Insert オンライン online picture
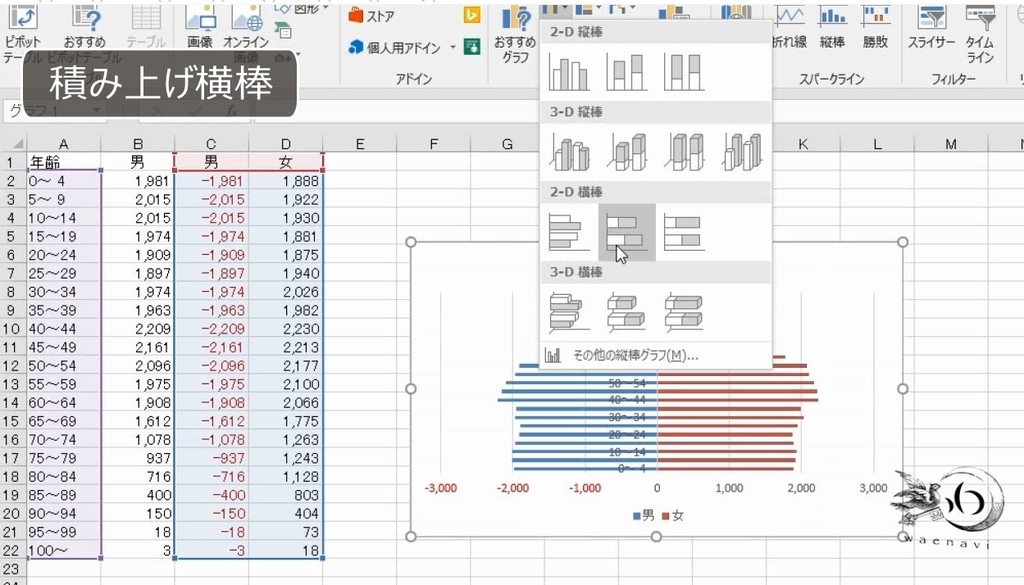This screenshot has height=585, width=1024. coord(246,27)
